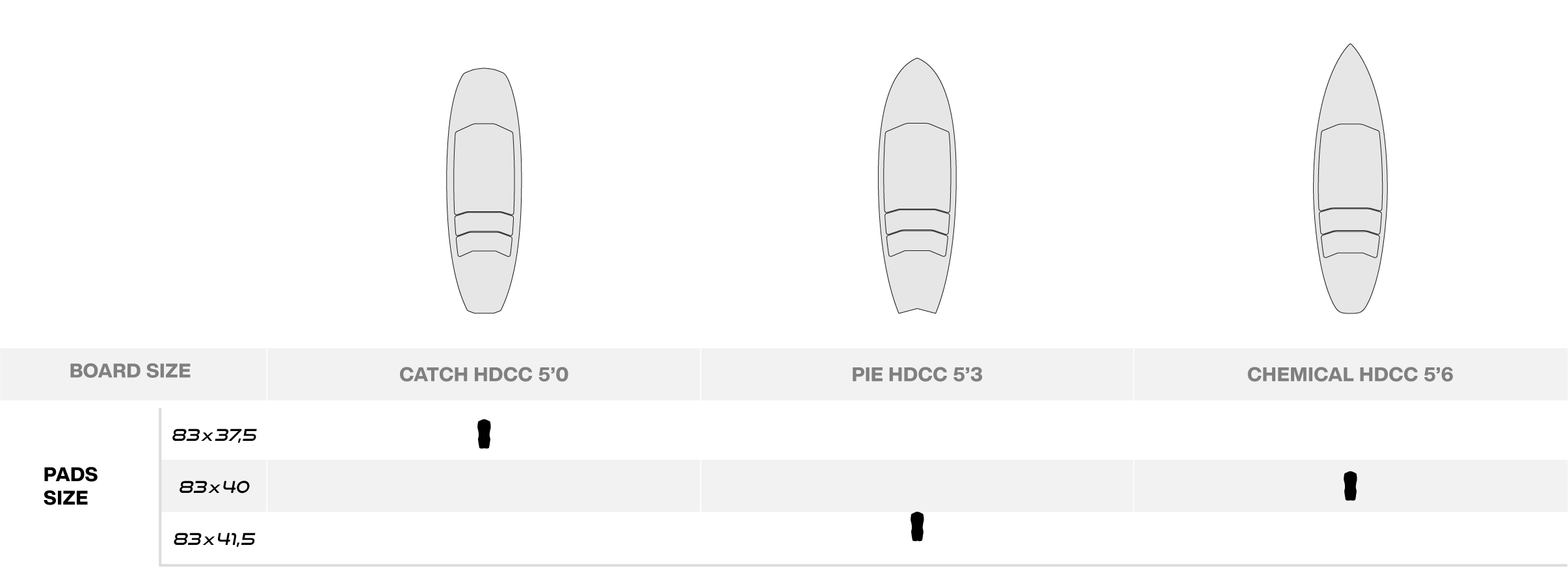Viewport: 1568px width, 580px height.
Task: Click the PADS SIZE row label
Action: click(x=70, y=486)
